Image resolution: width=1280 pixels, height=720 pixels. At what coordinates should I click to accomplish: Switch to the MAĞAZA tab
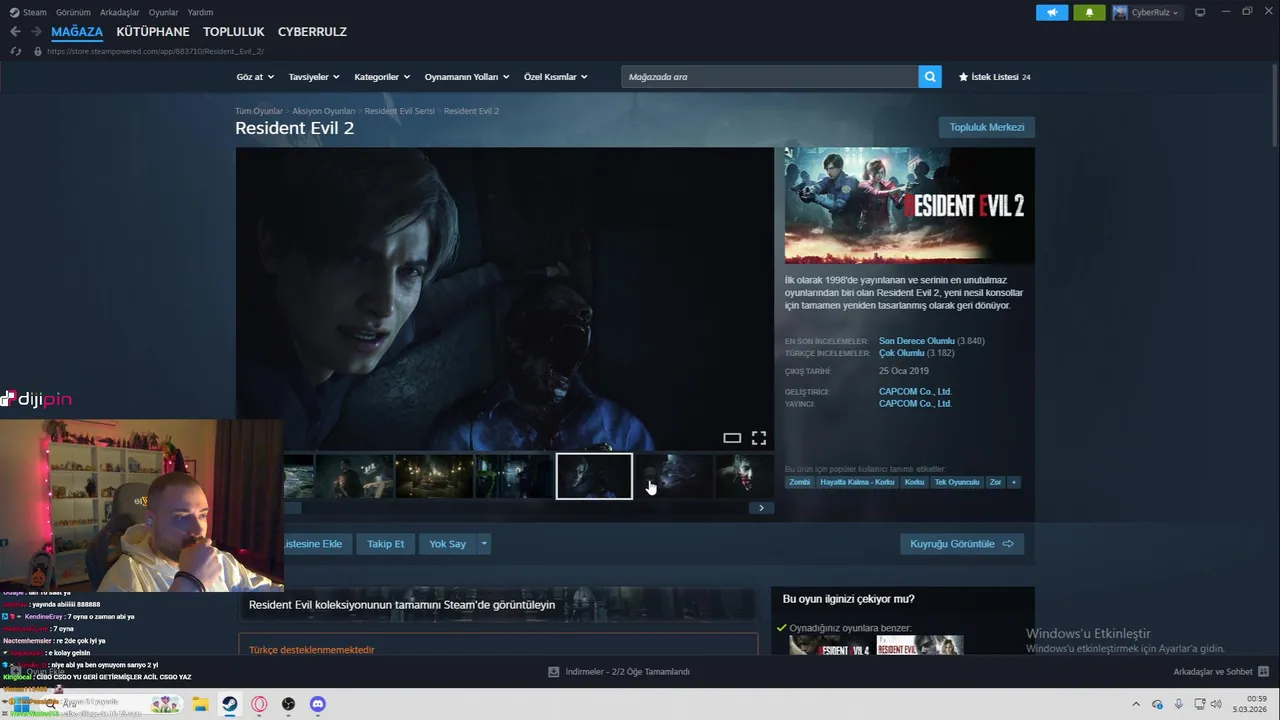tap(77, 32)
